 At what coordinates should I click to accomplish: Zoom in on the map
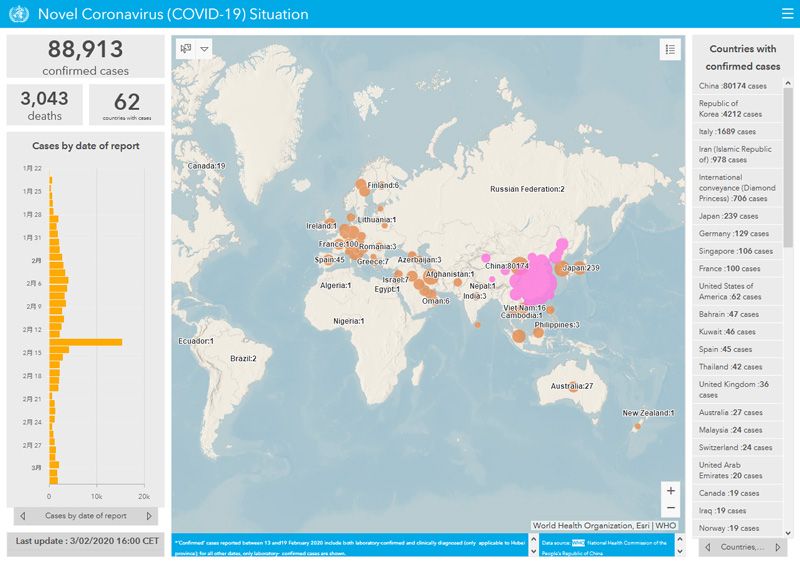pyautogui.click(x=670, y=490)
